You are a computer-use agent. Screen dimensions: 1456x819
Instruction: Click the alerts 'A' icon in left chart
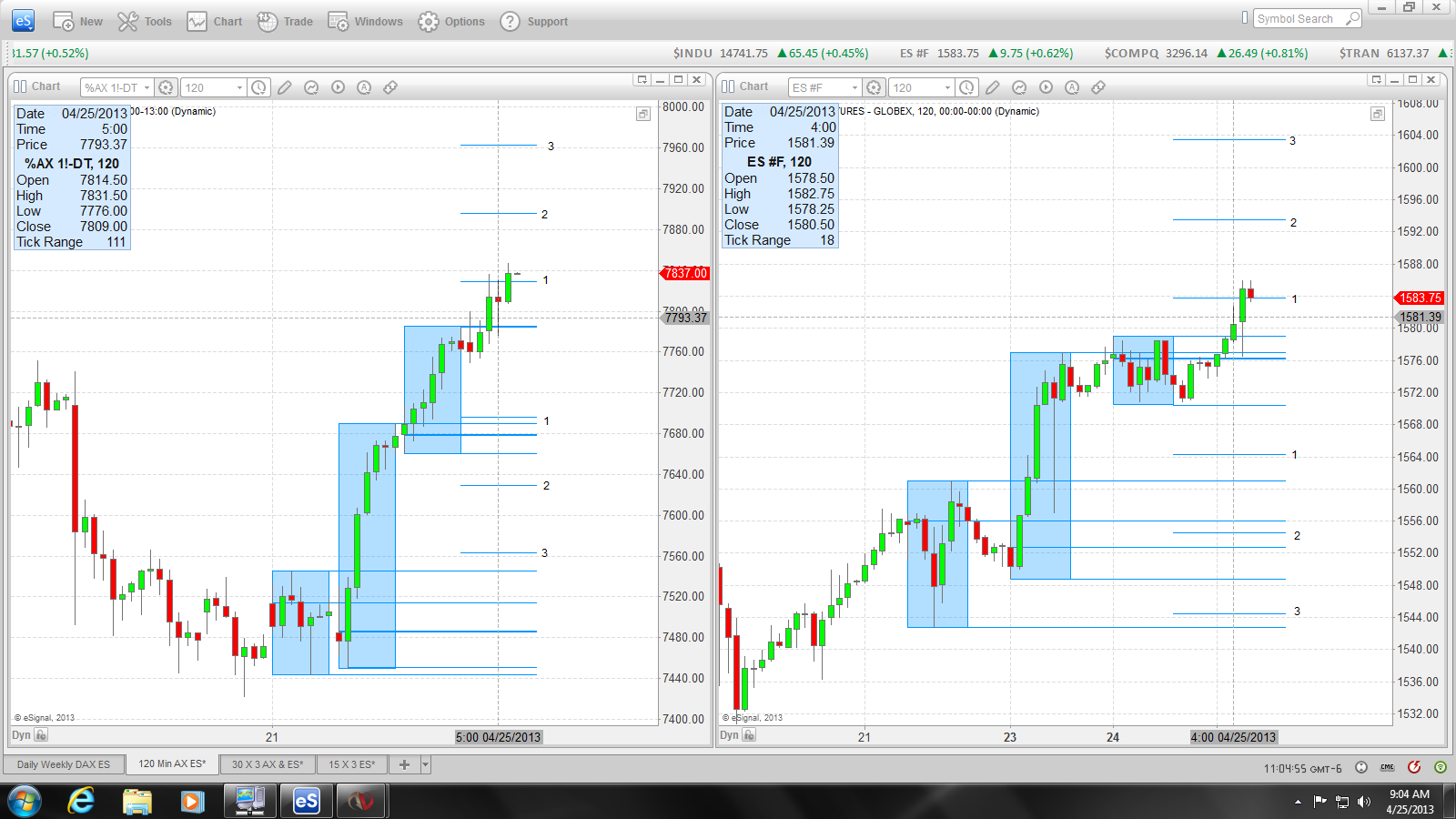(x=364, y=87)
